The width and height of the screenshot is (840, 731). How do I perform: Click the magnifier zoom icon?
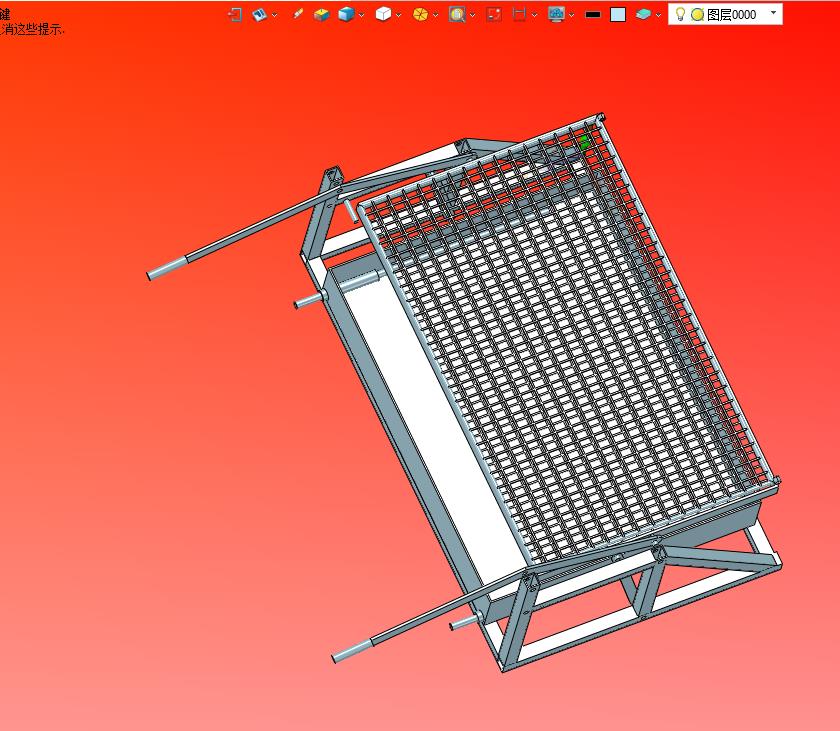point(457,14)
